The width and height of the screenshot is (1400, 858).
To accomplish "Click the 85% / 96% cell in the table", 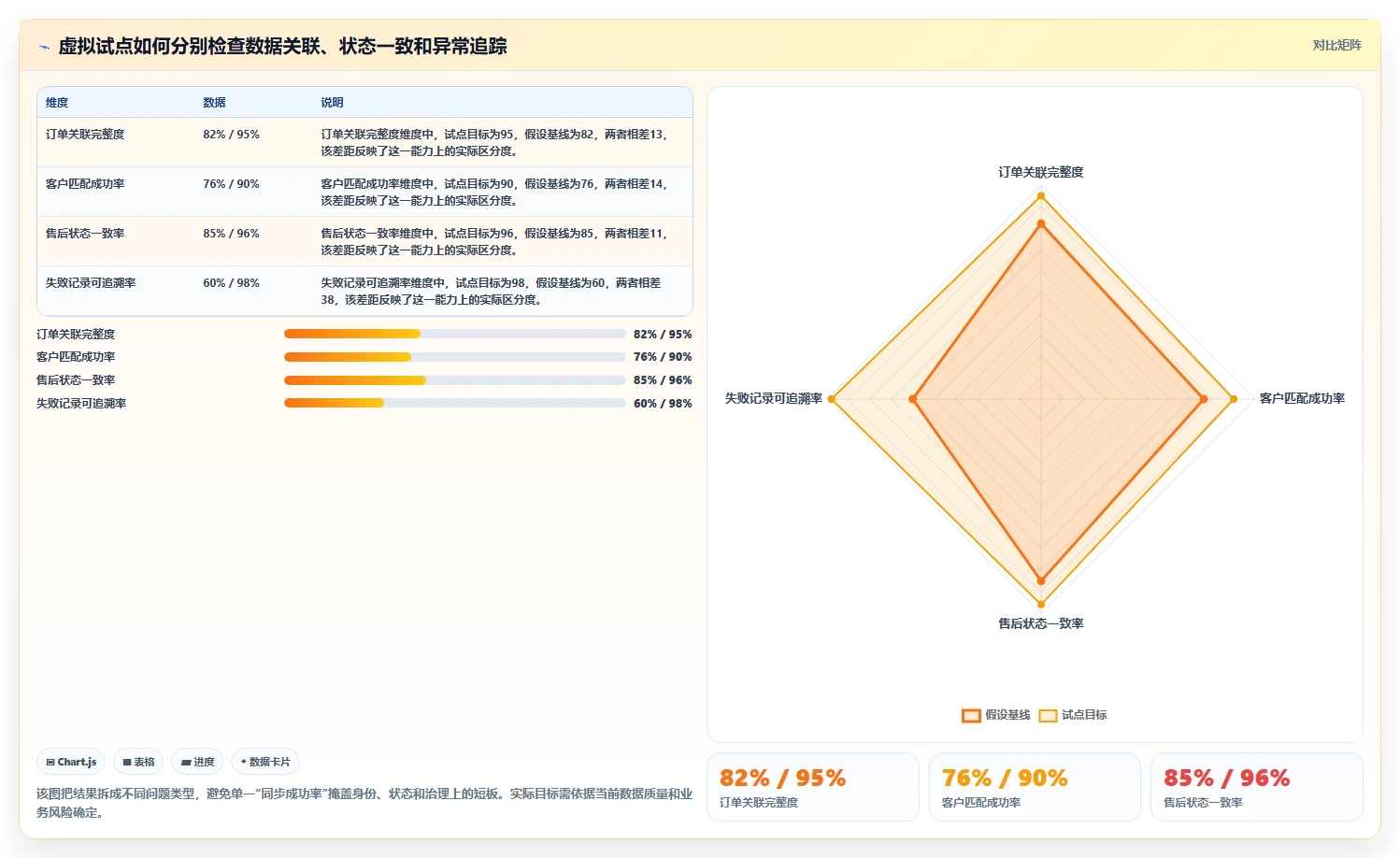I will pos(231,234).
